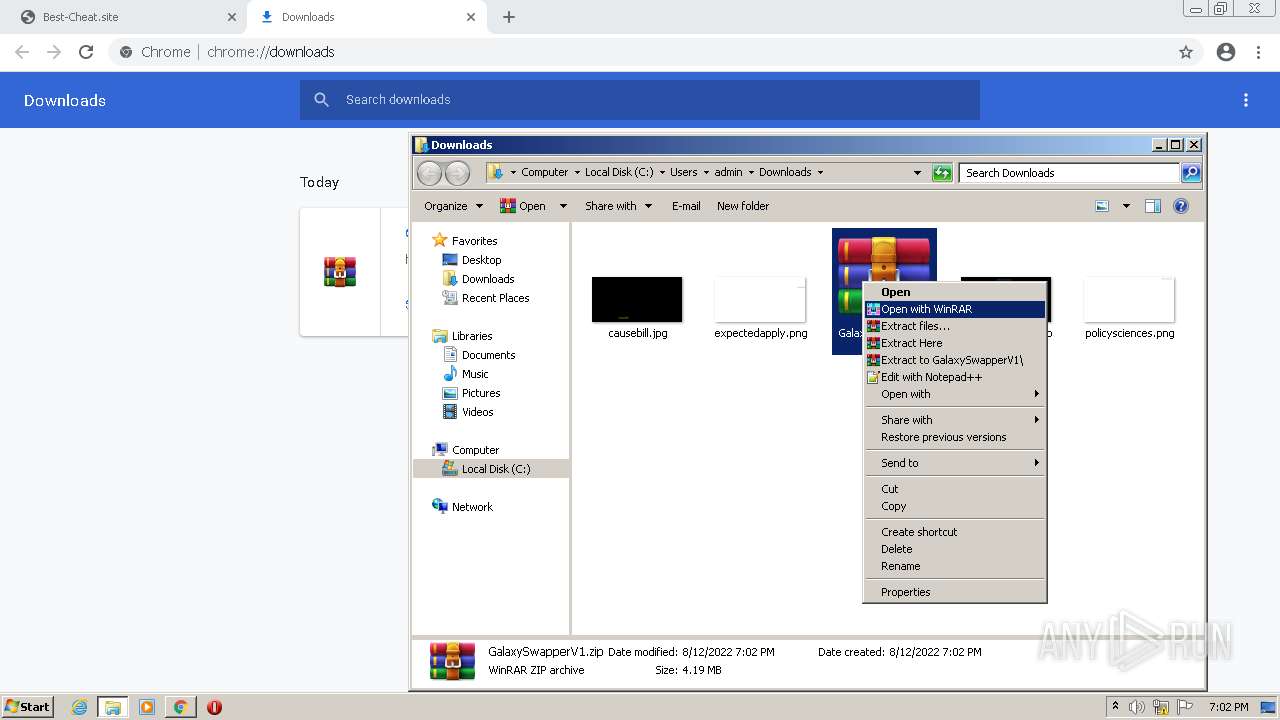Screen dimensions: 1280x720
Task: Select Restore previous versions
Action: point(955,437)
